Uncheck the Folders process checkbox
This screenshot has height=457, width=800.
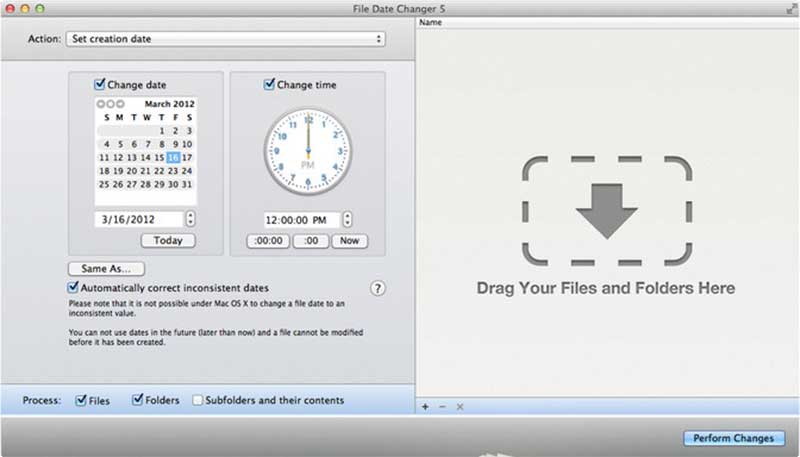[138, 400]
